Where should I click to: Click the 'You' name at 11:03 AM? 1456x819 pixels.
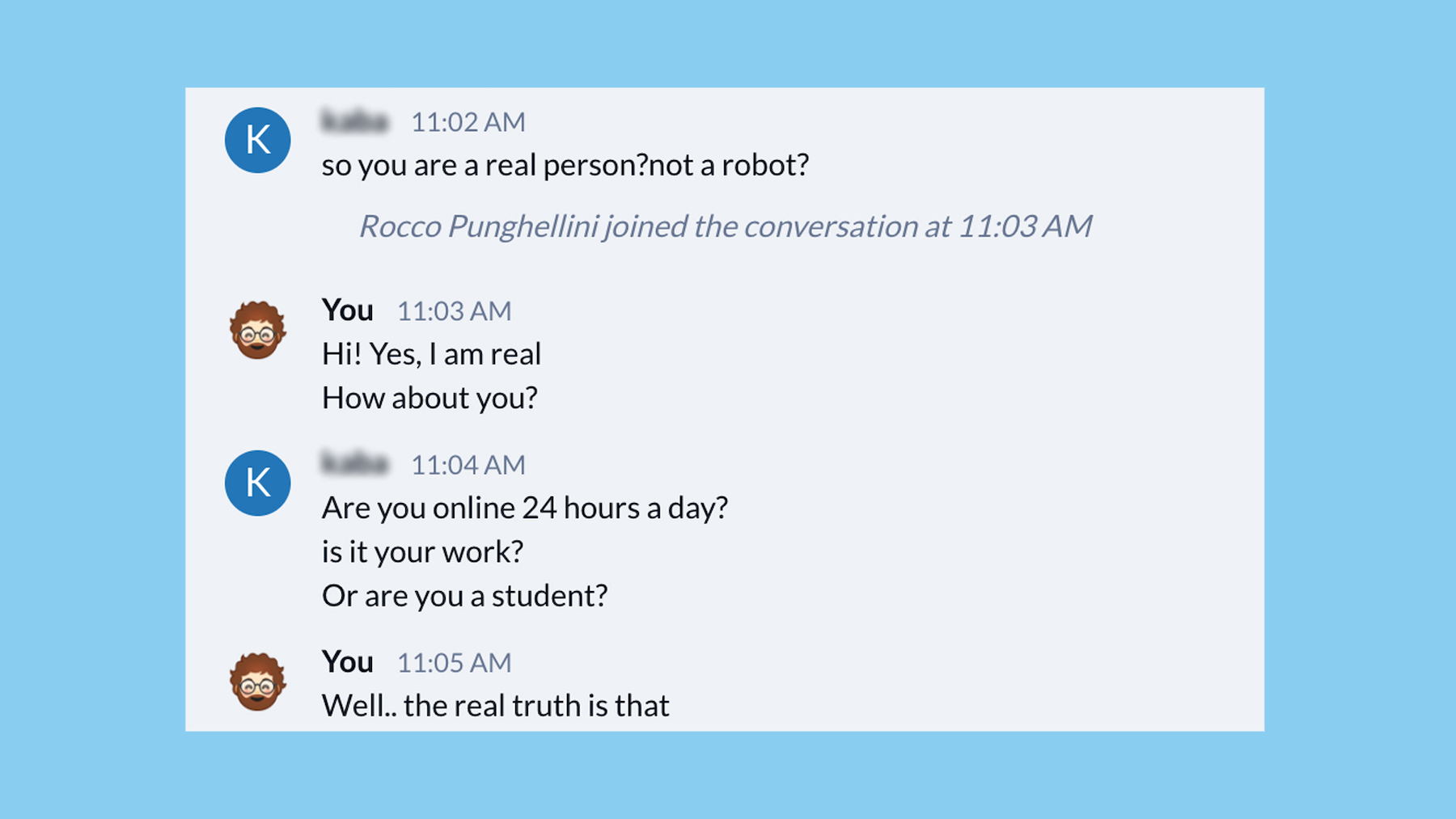tap(347, 310)
